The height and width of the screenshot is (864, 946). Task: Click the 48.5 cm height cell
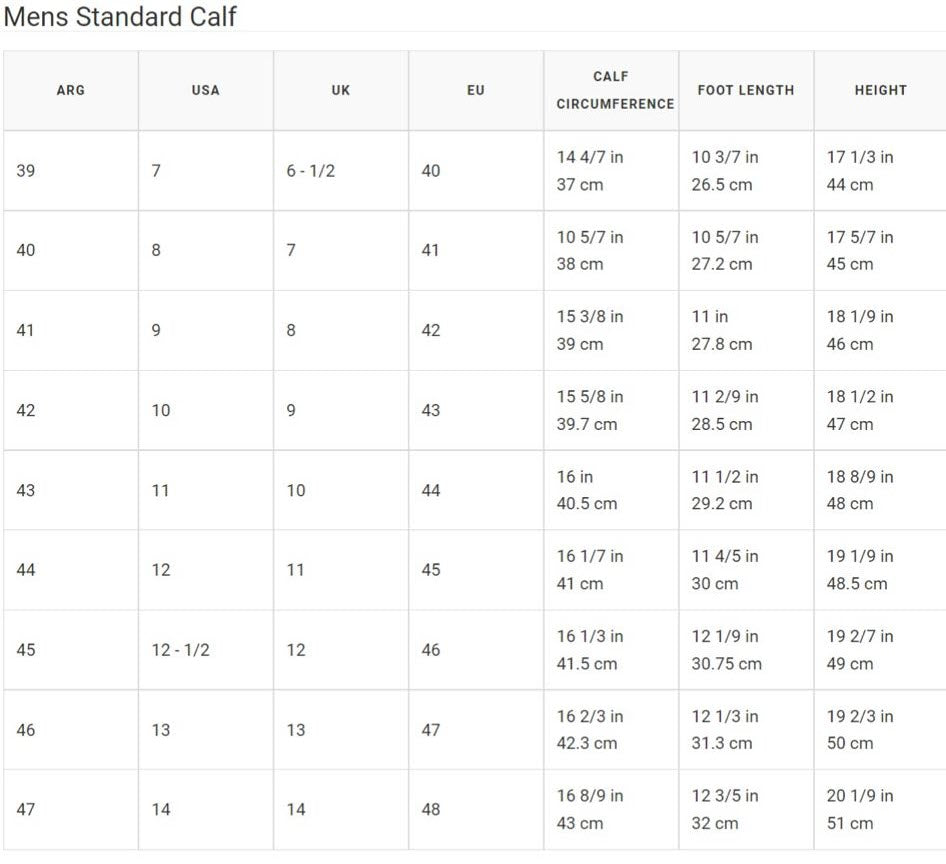(x=857, y=584)
